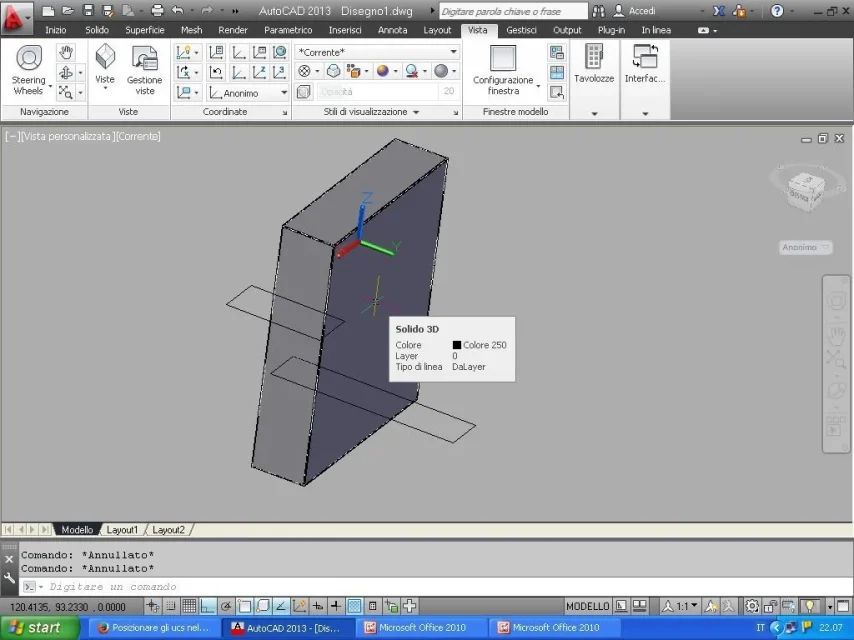Click the gray sphere lighting icon
The height and width of the screenshot is (640, 854).
click(441, 71)
